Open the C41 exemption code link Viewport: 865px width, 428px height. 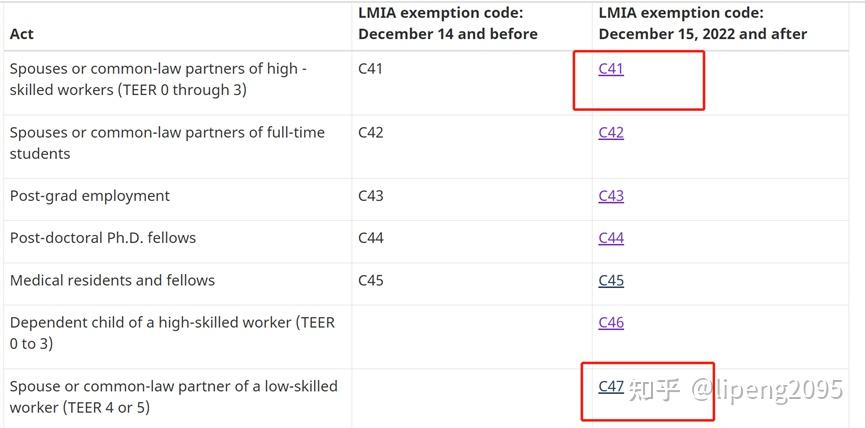pyautogui.click(x=611, y=69)
